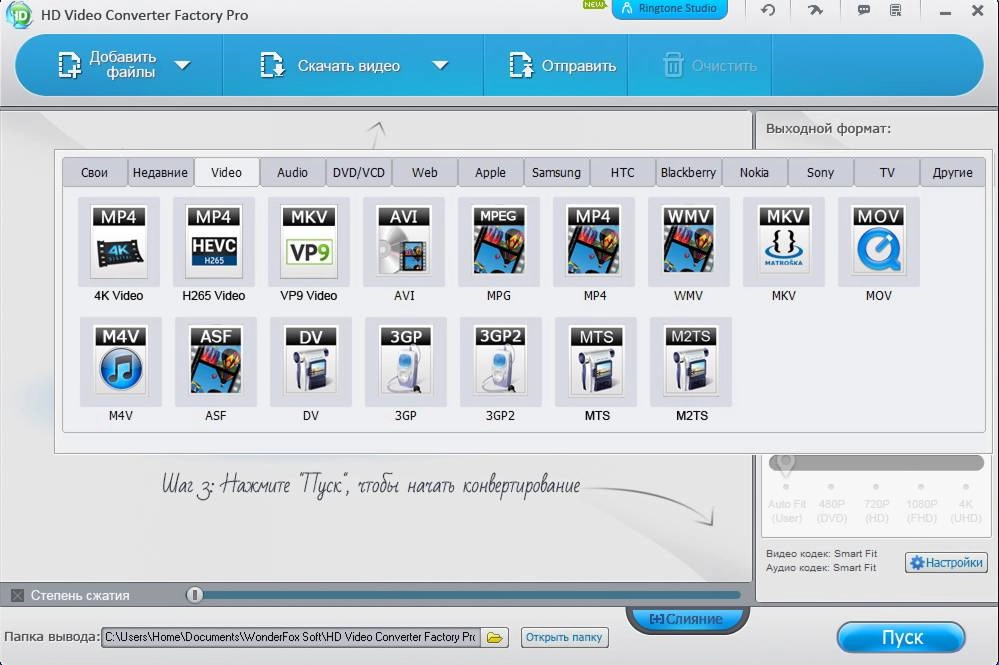Click the resolution slider track
Viewport: 999px width, 665px height.
click(877, 463)
